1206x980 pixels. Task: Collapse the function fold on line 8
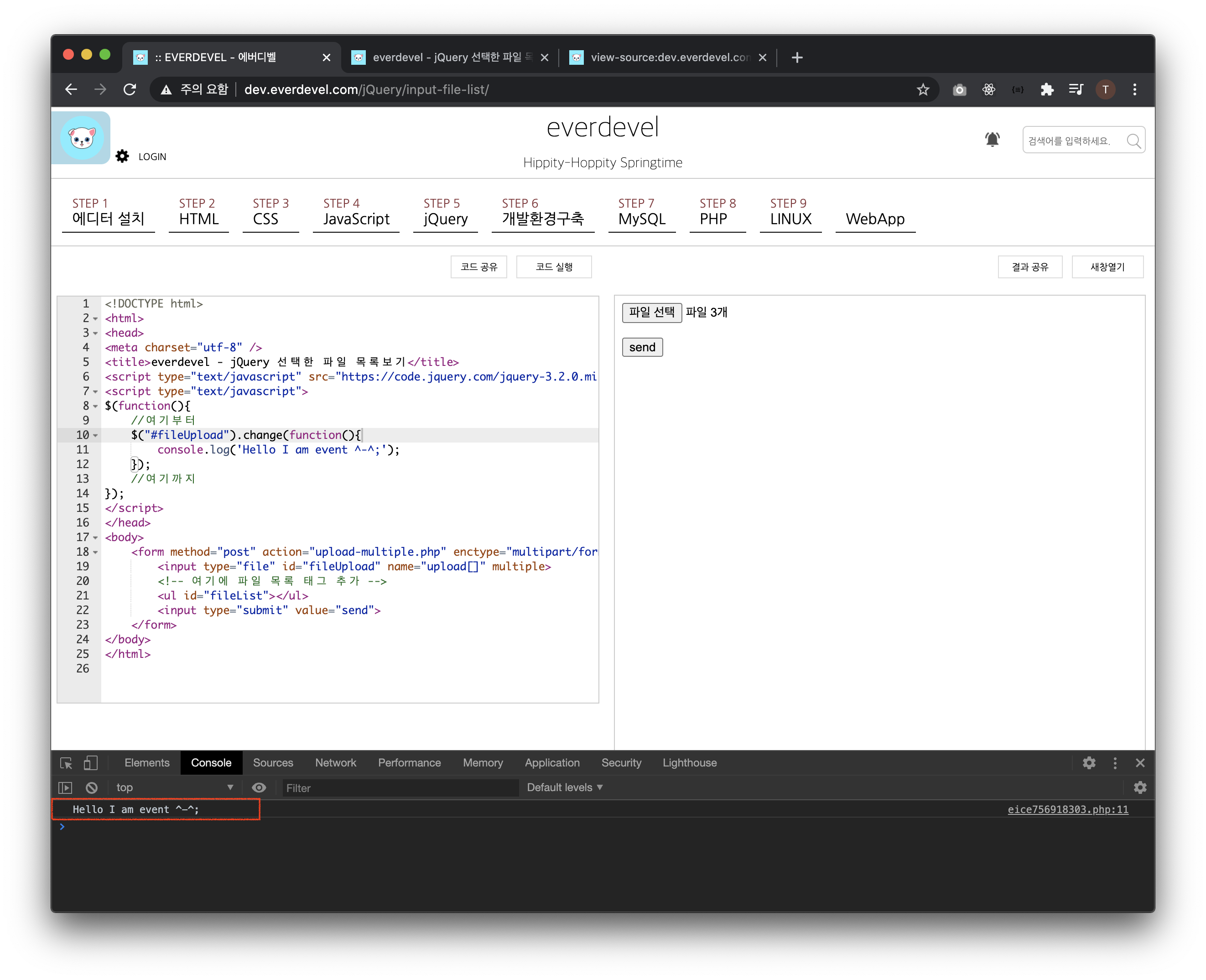(x=95, y=407)
